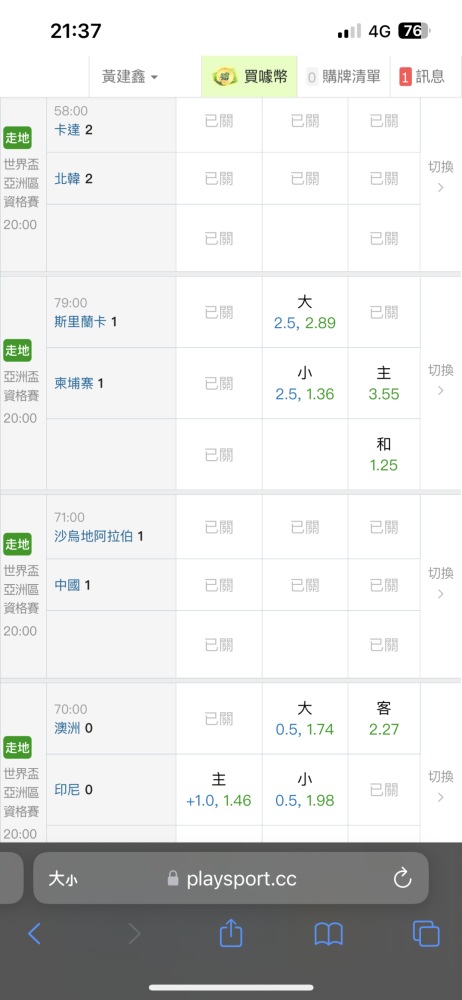The width and height of the screenshot is (462, 1000).
Task: Switch view with 切換 beside 卡達 match
Action: [440, 176]
